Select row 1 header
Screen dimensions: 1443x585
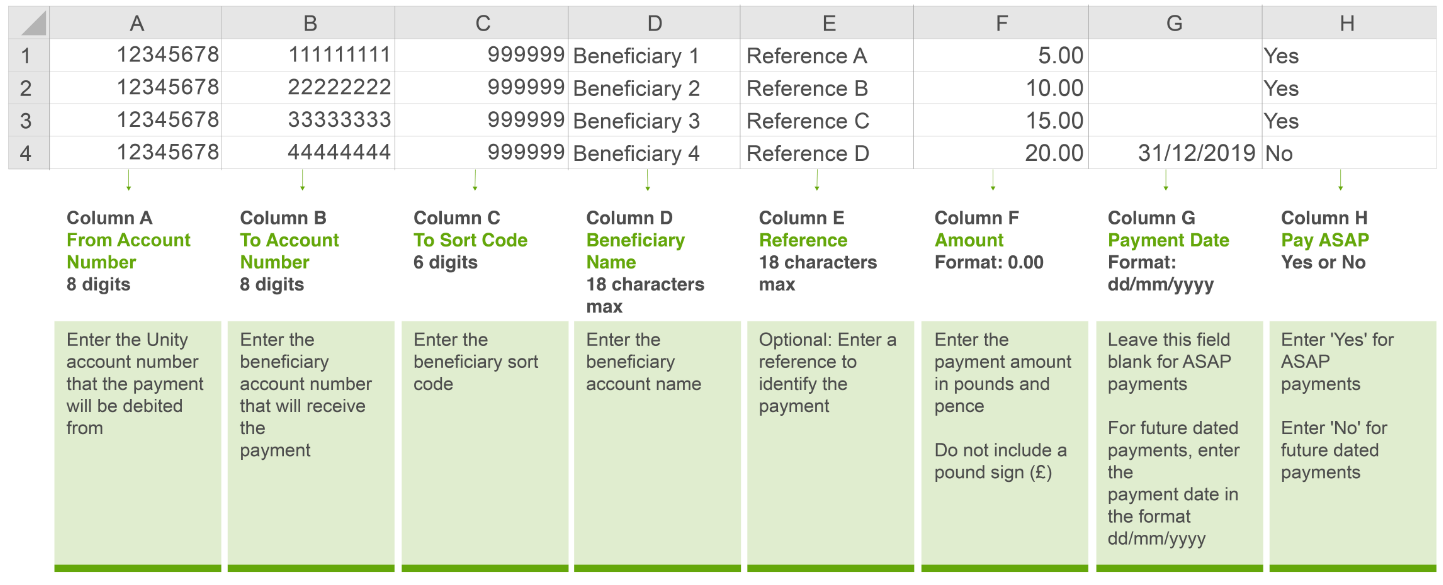(x=27, y=56)
